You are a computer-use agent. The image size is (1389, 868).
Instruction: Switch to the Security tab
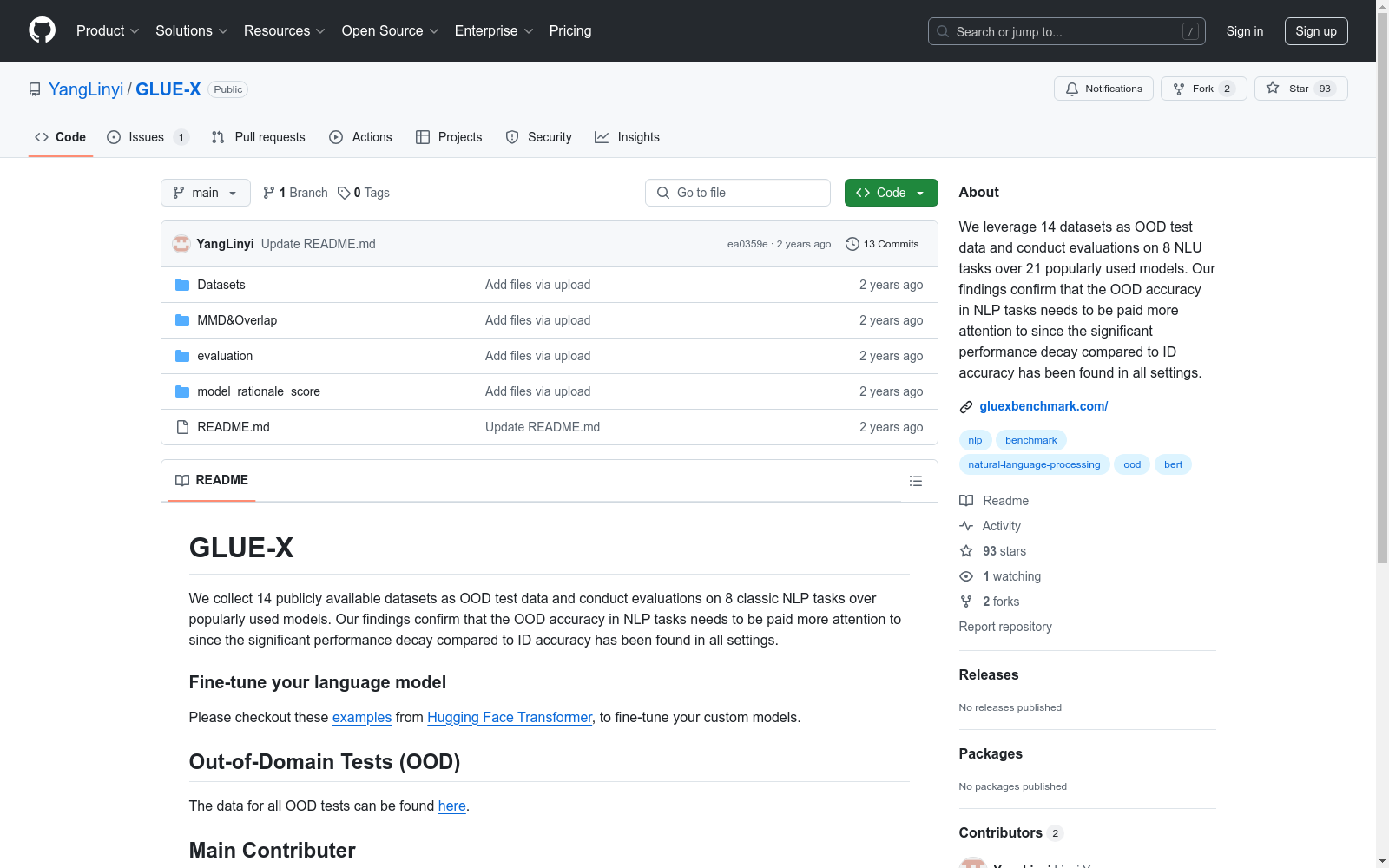click(538, 137)
